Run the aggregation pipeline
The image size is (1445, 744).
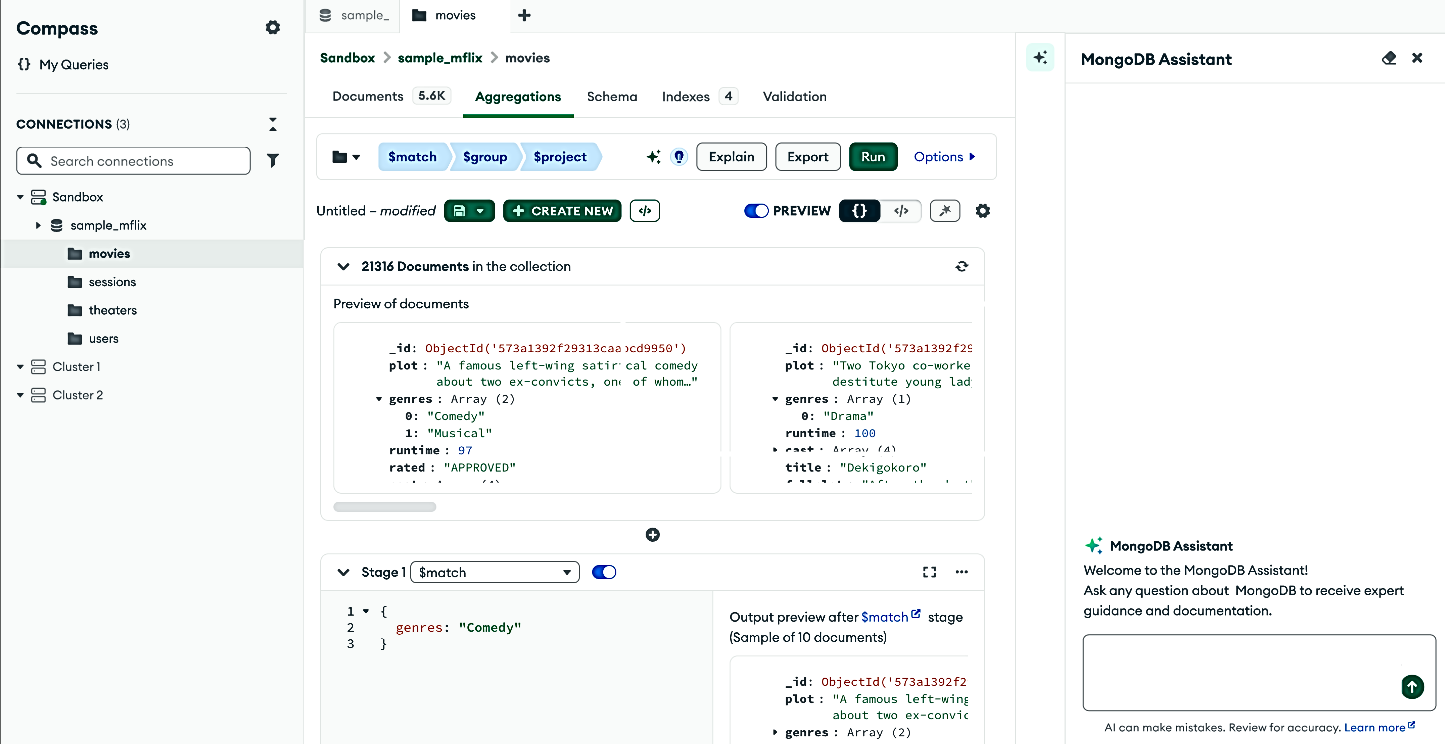click(873, 157)
